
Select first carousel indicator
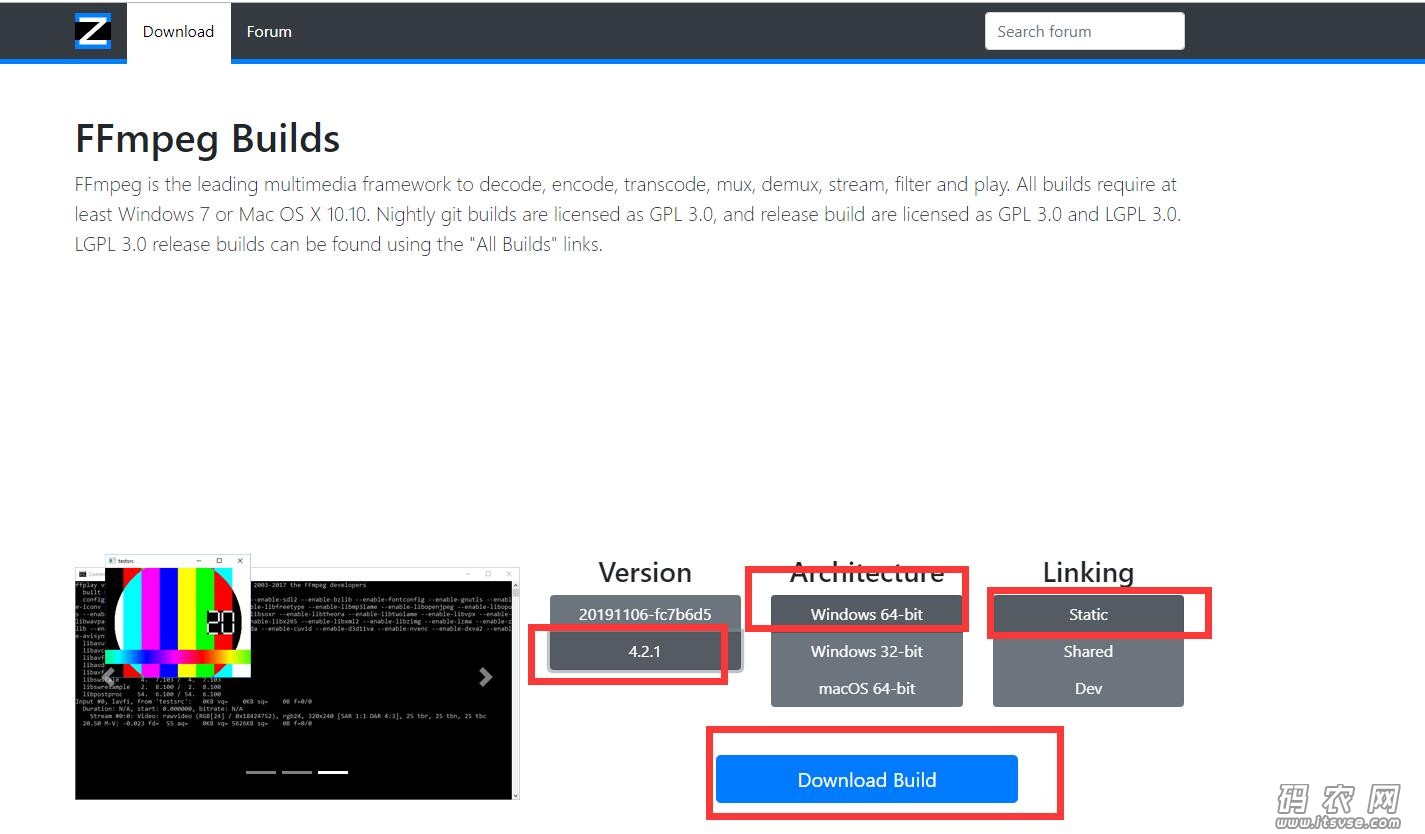261,772
